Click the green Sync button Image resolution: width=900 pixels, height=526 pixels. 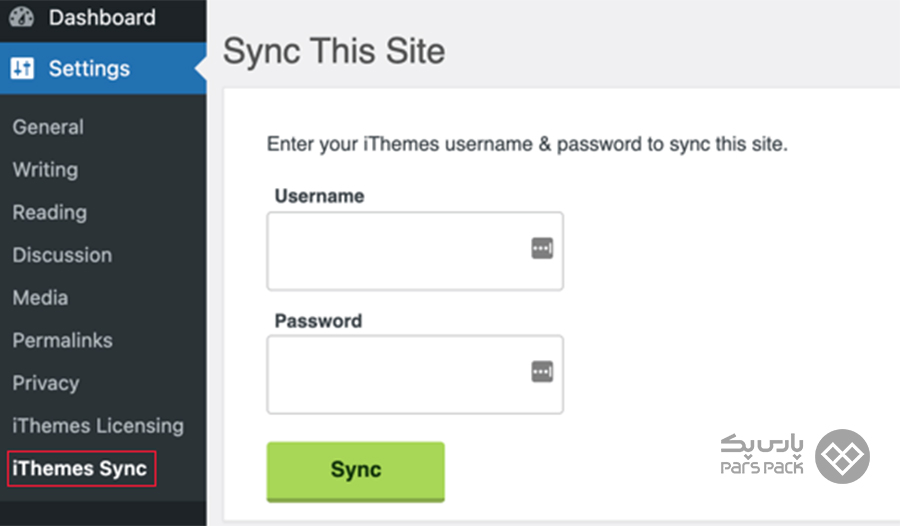[x=356, y=471]
